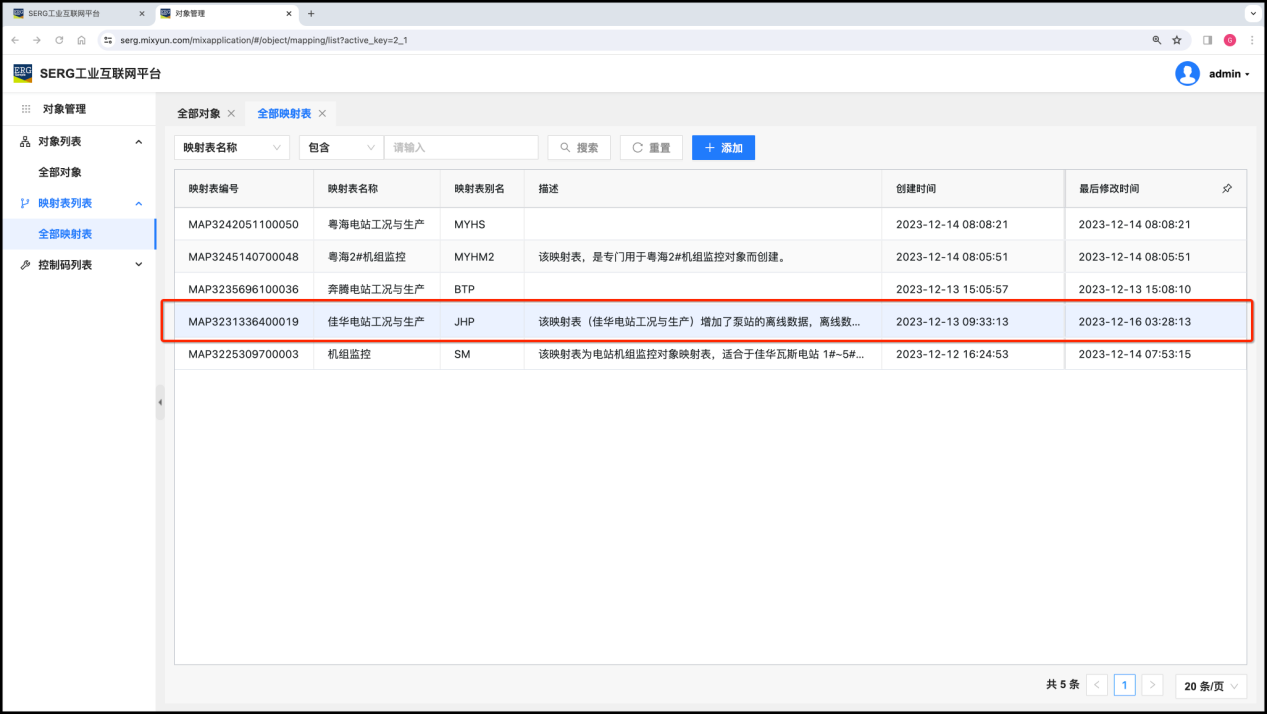
Task: Open the 包含 condition dropdown
Action: point(341,148)
